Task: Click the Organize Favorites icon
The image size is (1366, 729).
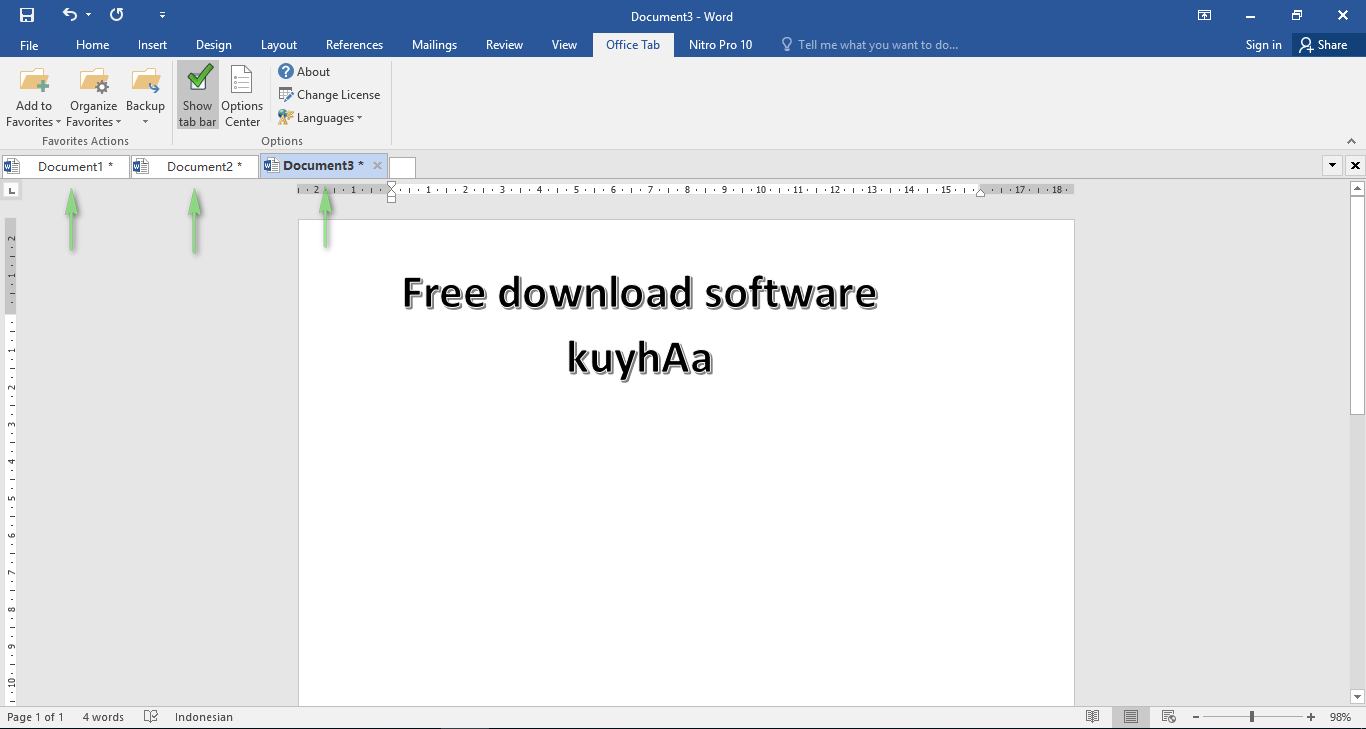Action: click(x=94, y=81)
